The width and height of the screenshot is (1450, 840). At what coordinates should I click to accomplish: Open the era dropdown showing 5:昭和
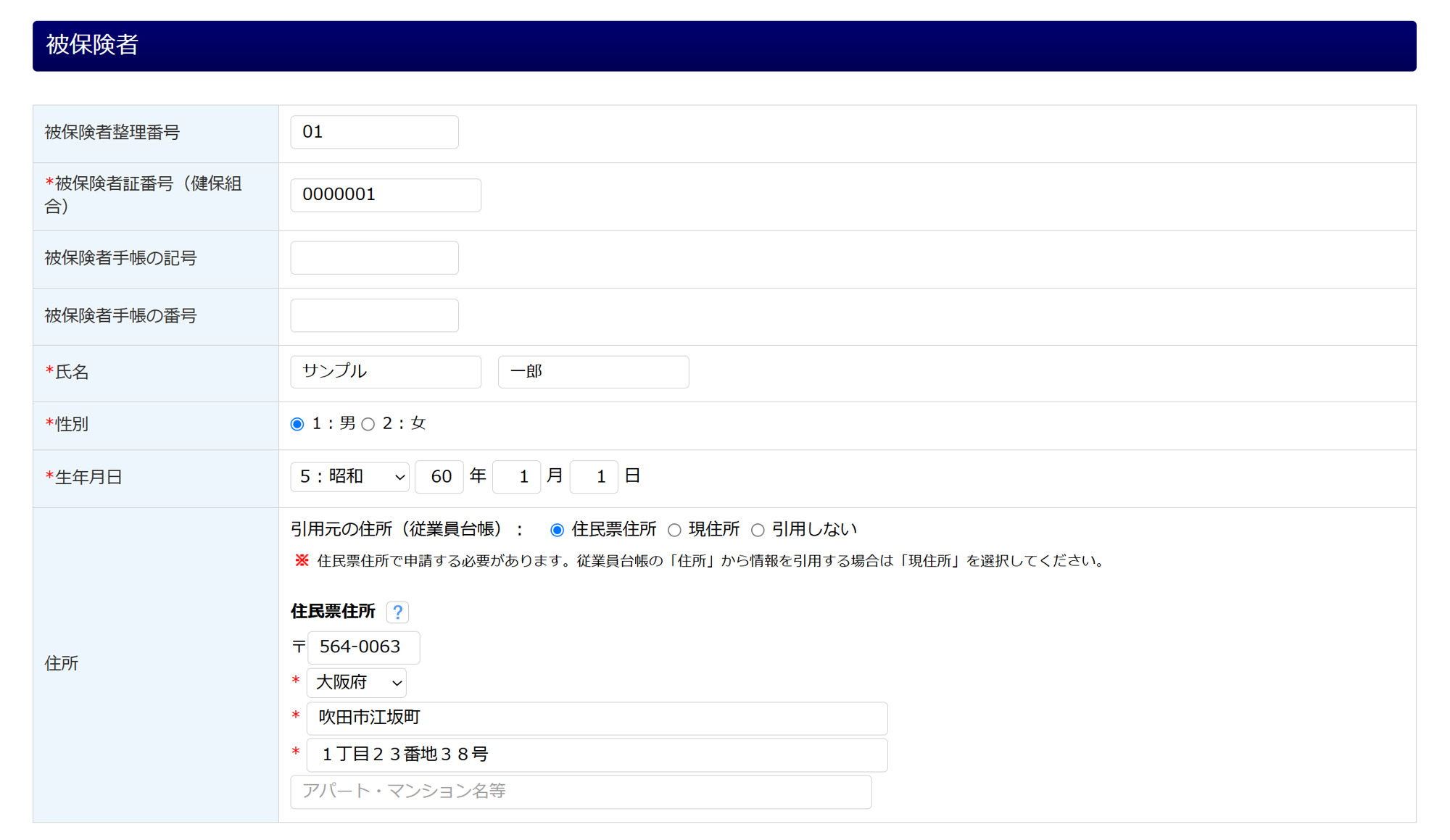349,477
